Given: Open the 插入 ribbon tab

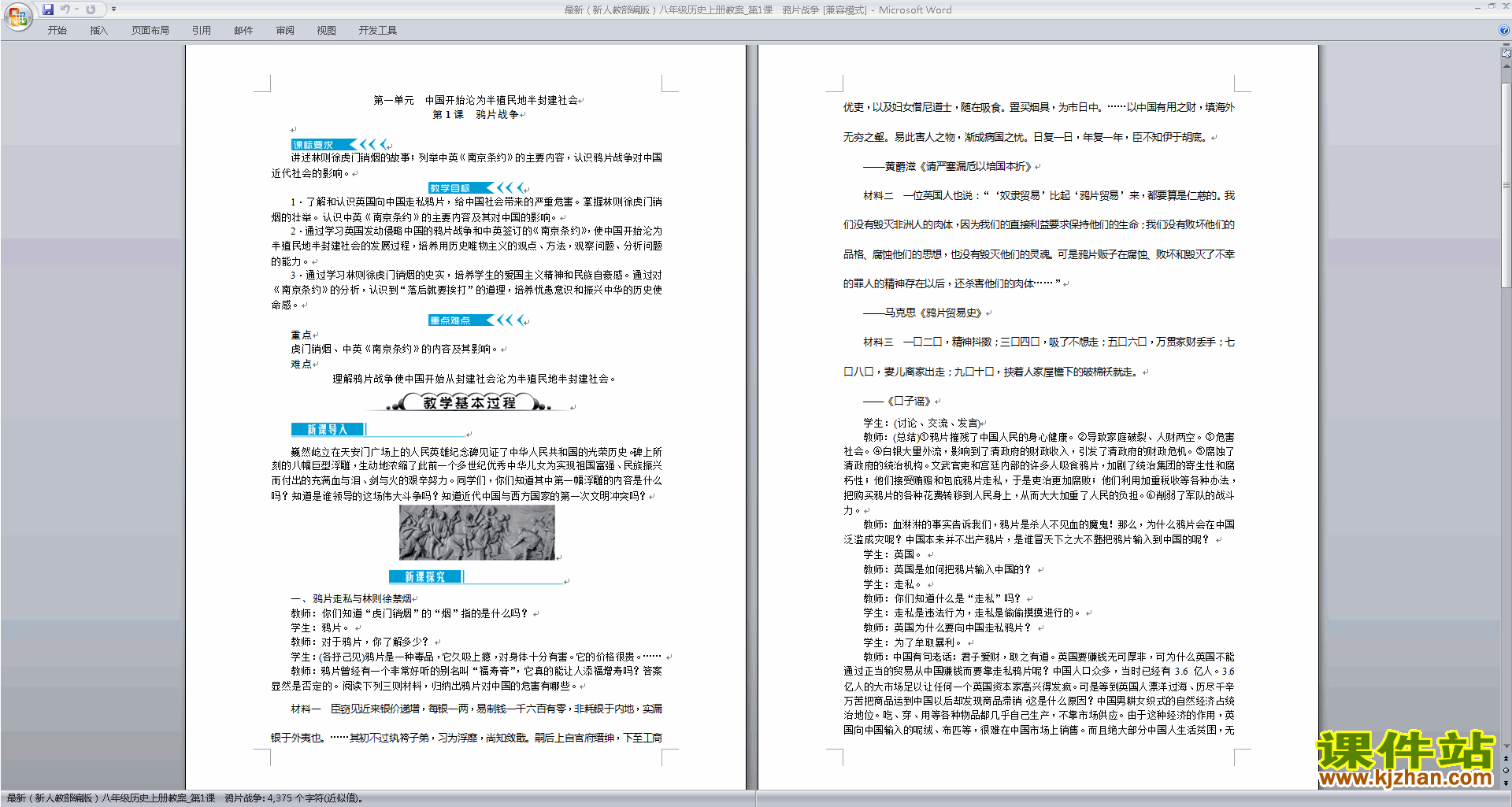Looking at the screenshot, I should coord(98,31).
